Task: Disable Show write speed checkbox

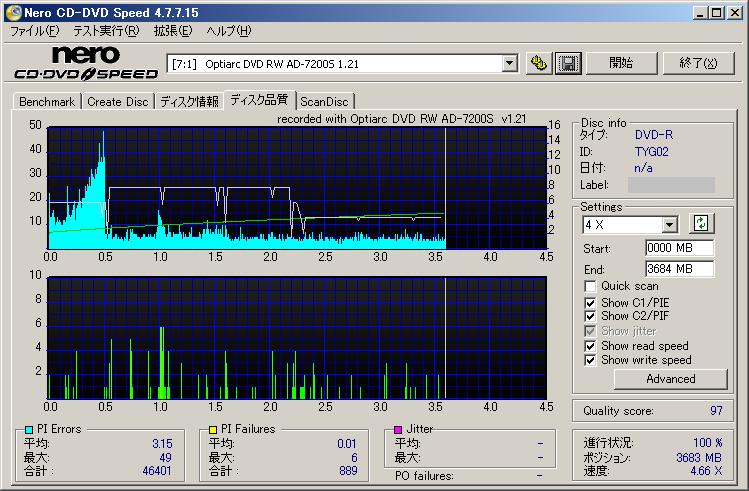Action: click(590, 360)
